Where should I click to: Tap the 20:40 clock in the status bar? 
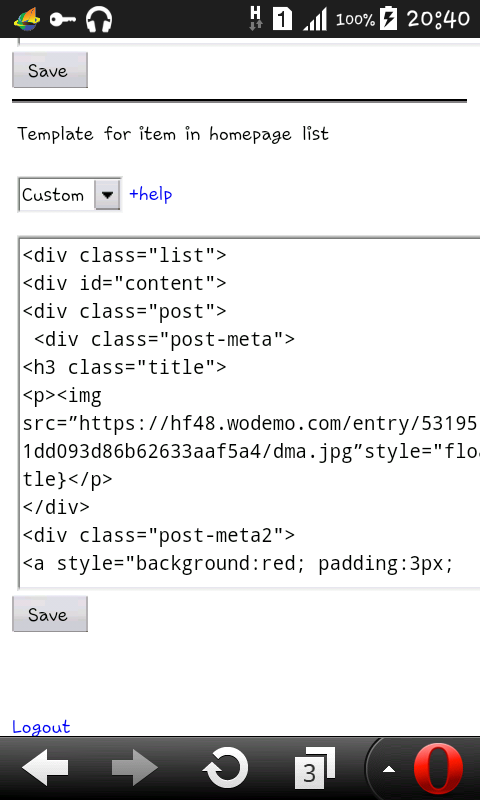pyautogui.click(x=438, y=19)
